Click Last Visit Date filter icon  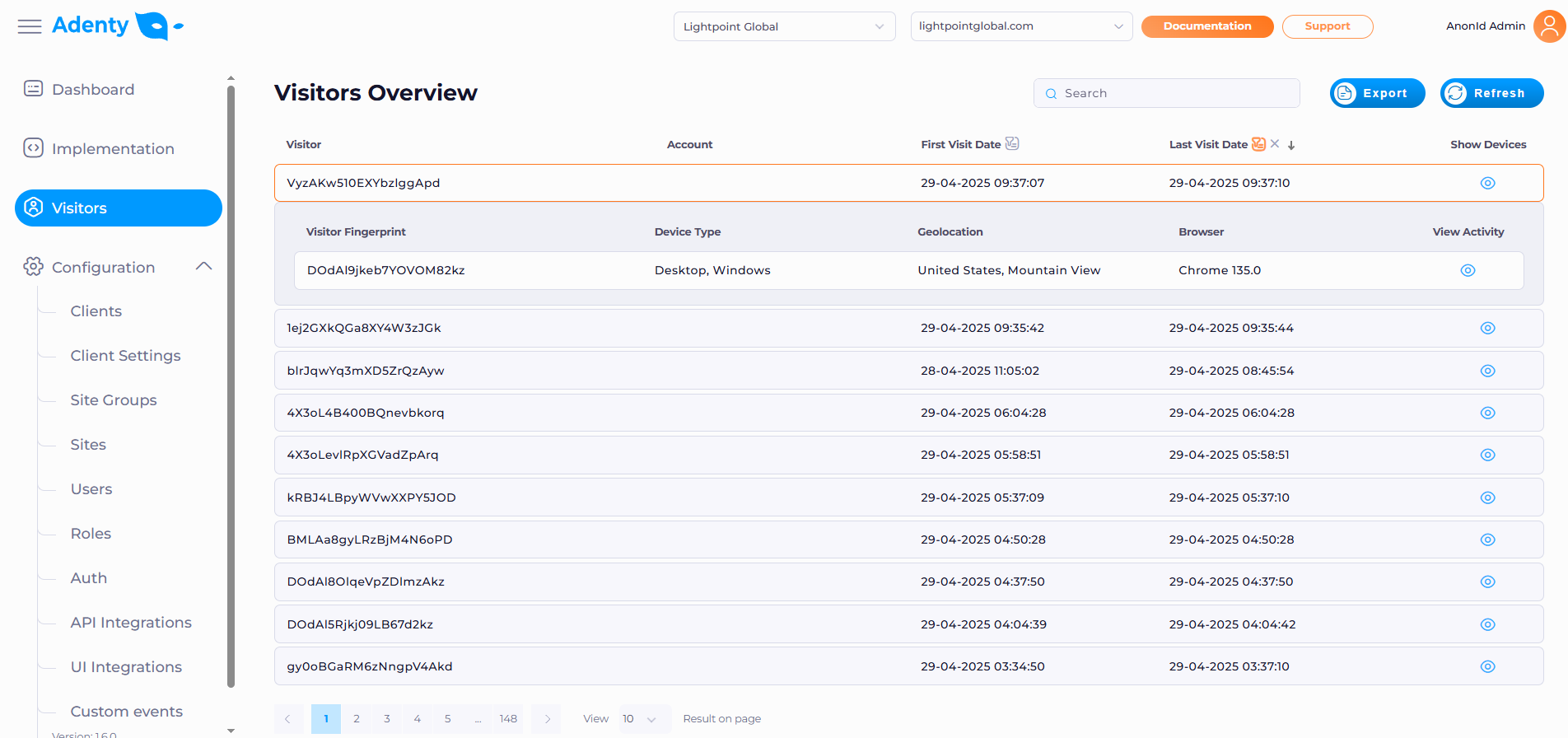click(x=1258, y=144)
